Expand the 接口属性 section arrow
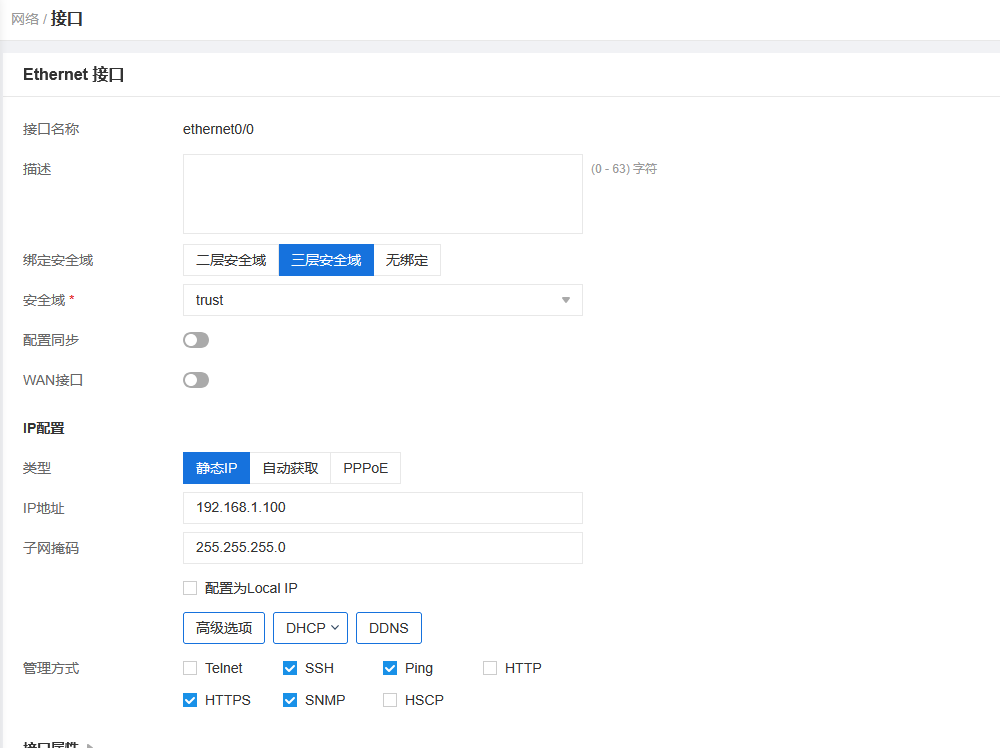Screen dimensions: 1000x748 click(x=91, y=745)
